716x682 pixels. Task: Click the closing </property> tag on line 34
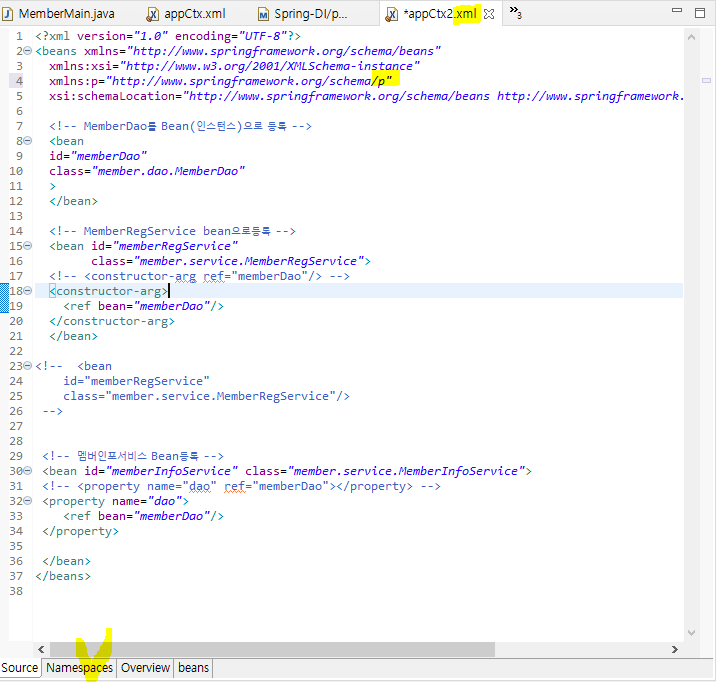[80, 531]
